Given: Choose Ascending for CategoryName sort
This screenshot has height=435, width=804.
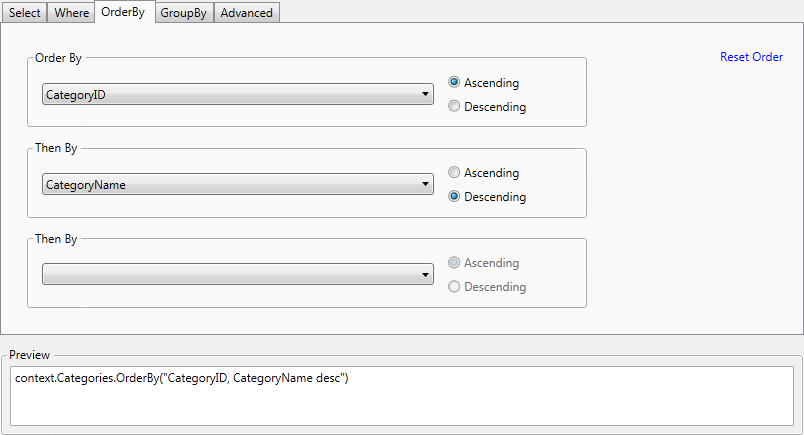Looking at the screenshot, I should [x=484, y=173].
